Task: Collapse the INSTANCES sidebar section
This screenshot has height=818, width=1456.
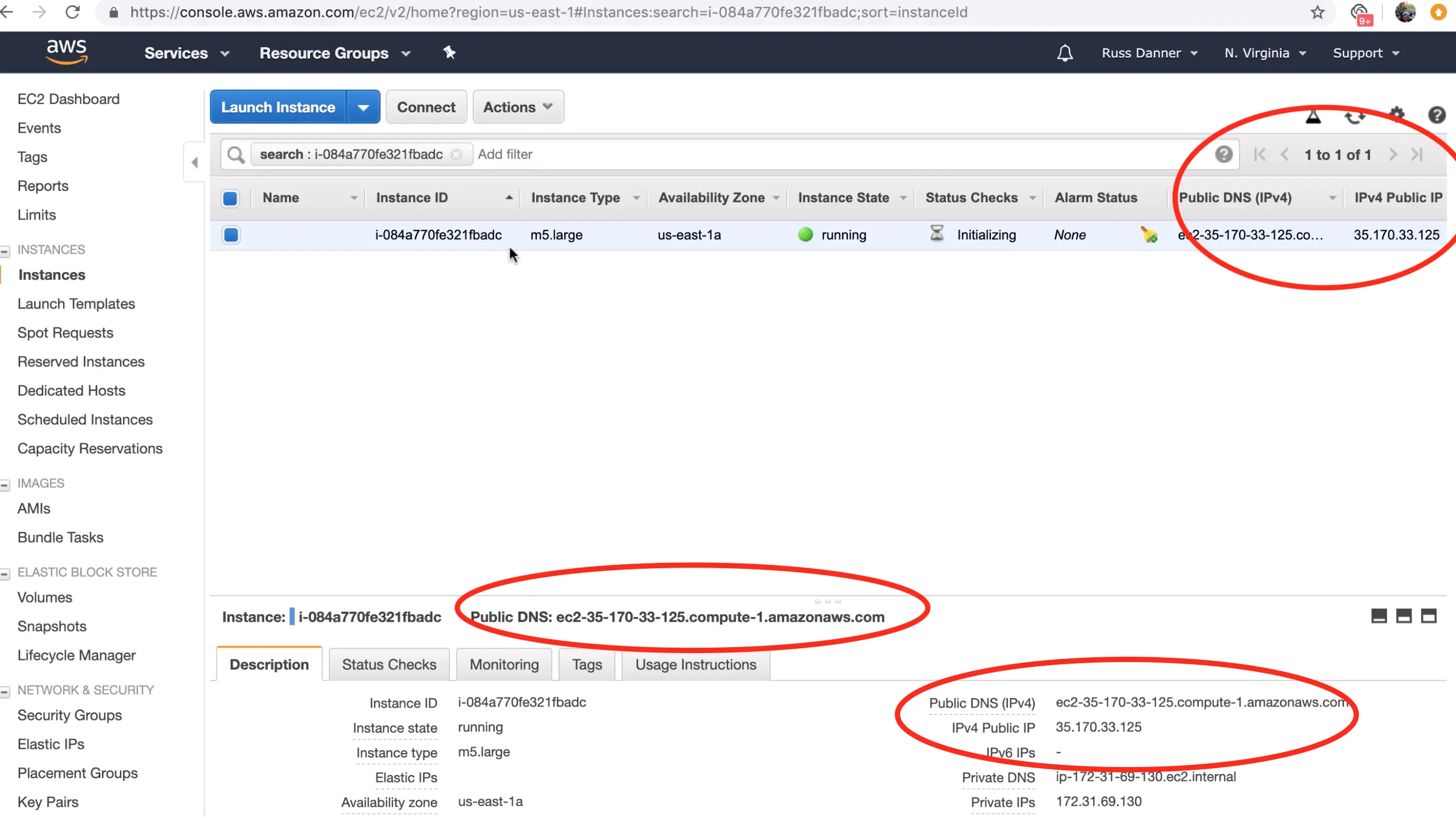Action: [6, 250]
